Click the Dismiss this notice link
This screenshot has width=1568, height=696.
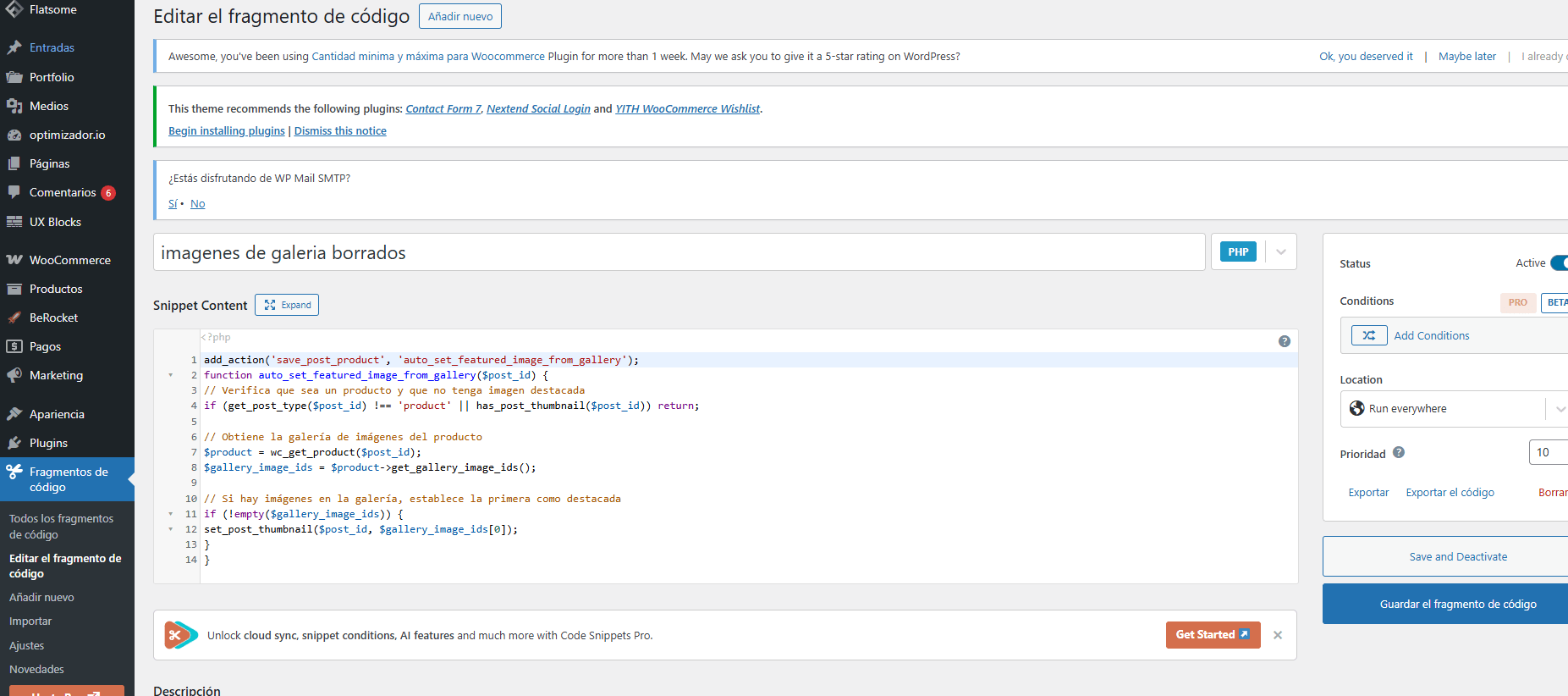click(x=340, y=130)
